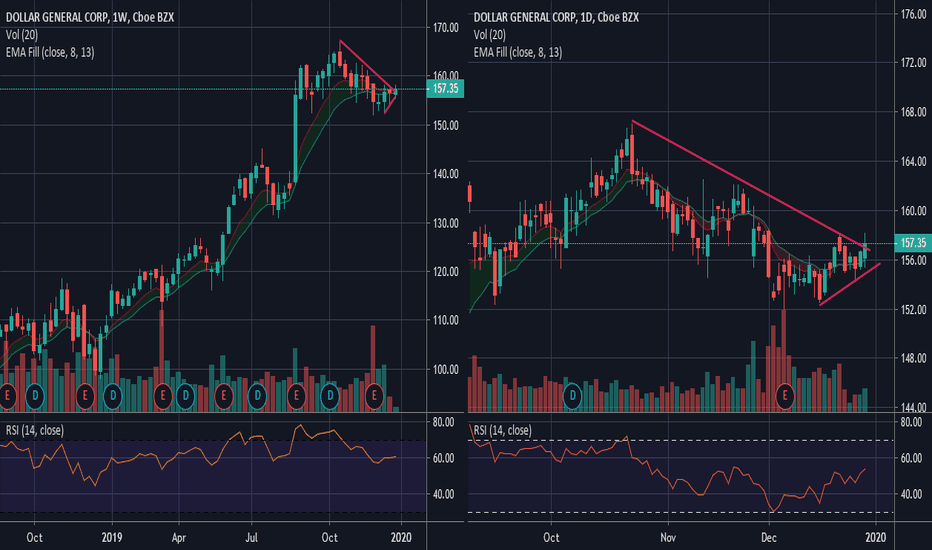Click the 2020 label on daily time axis
The height and width of the screenshot is (550, 932).
[876, 538]
